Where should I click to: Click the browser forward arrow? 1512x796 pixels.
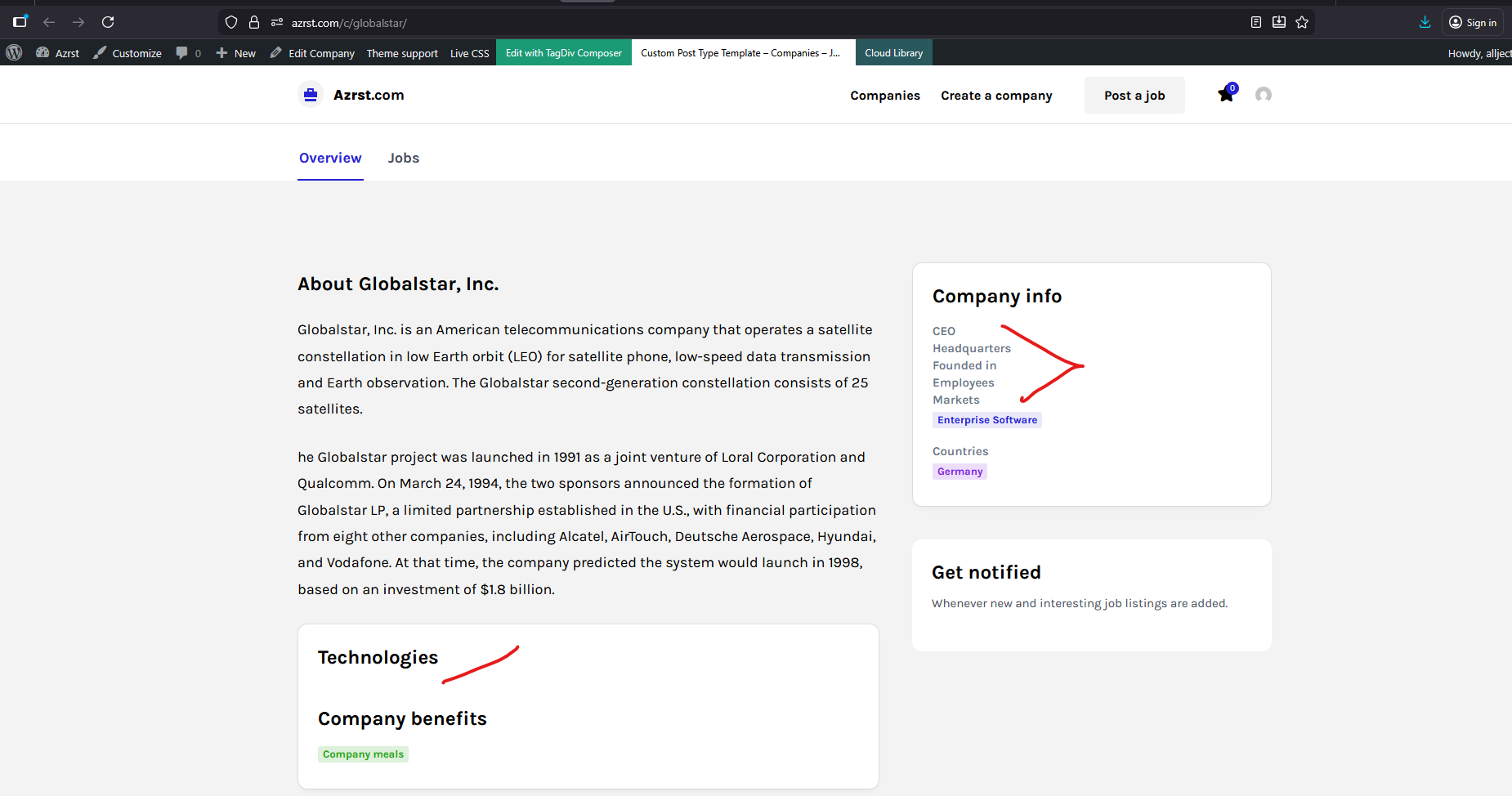pyautogui.click(x=78, y=22)
